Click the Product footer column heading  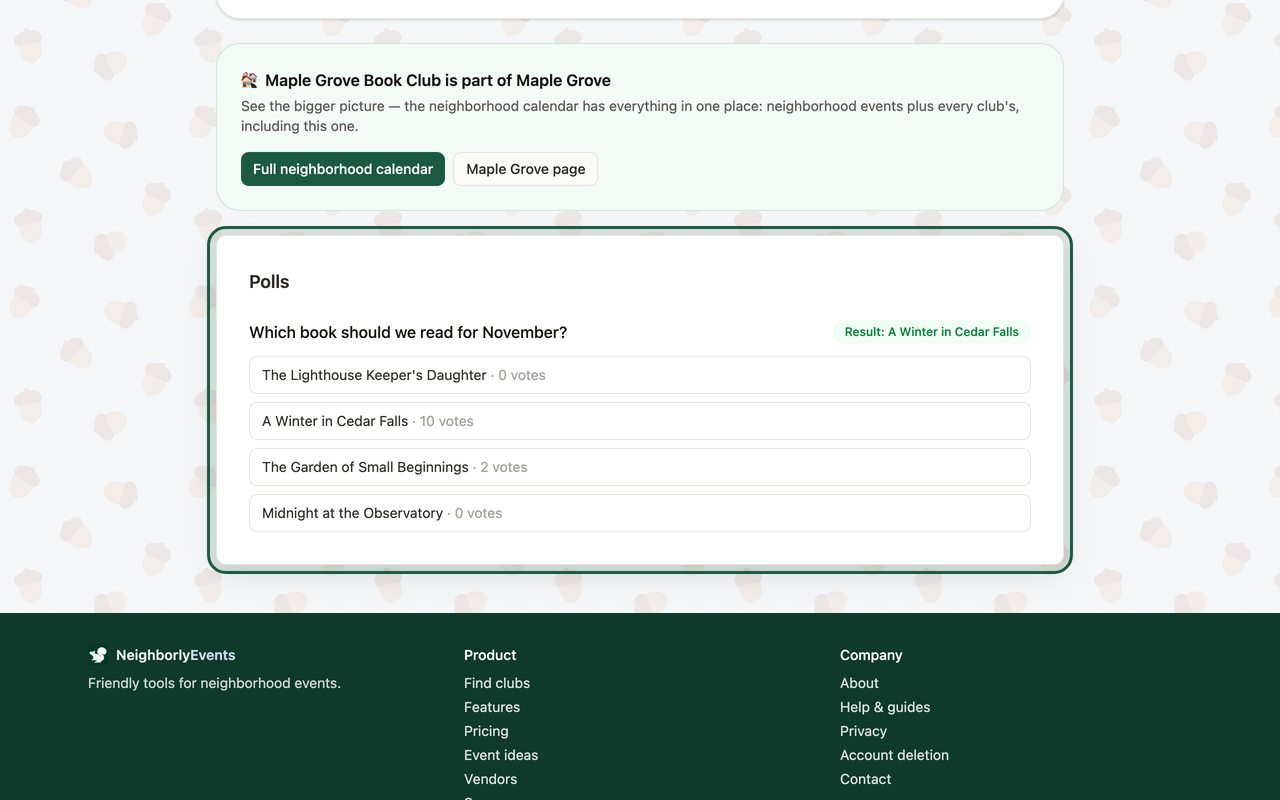[490, 655]
